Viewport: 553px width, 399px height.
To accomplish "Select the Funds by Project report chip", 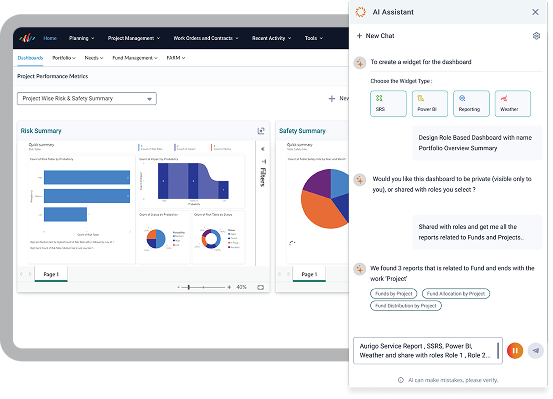I will click(x=394, y=294).
